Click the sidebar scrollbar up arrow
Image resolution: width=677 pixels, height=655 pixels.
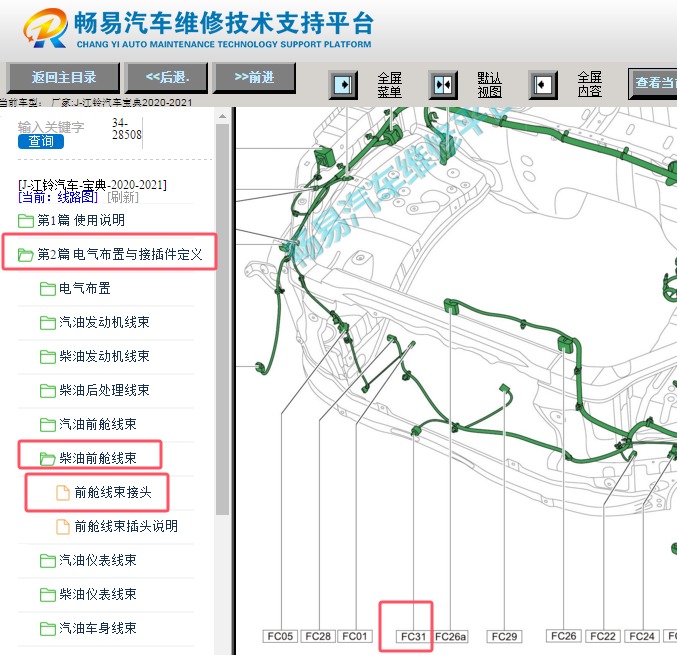pos(222,117)
